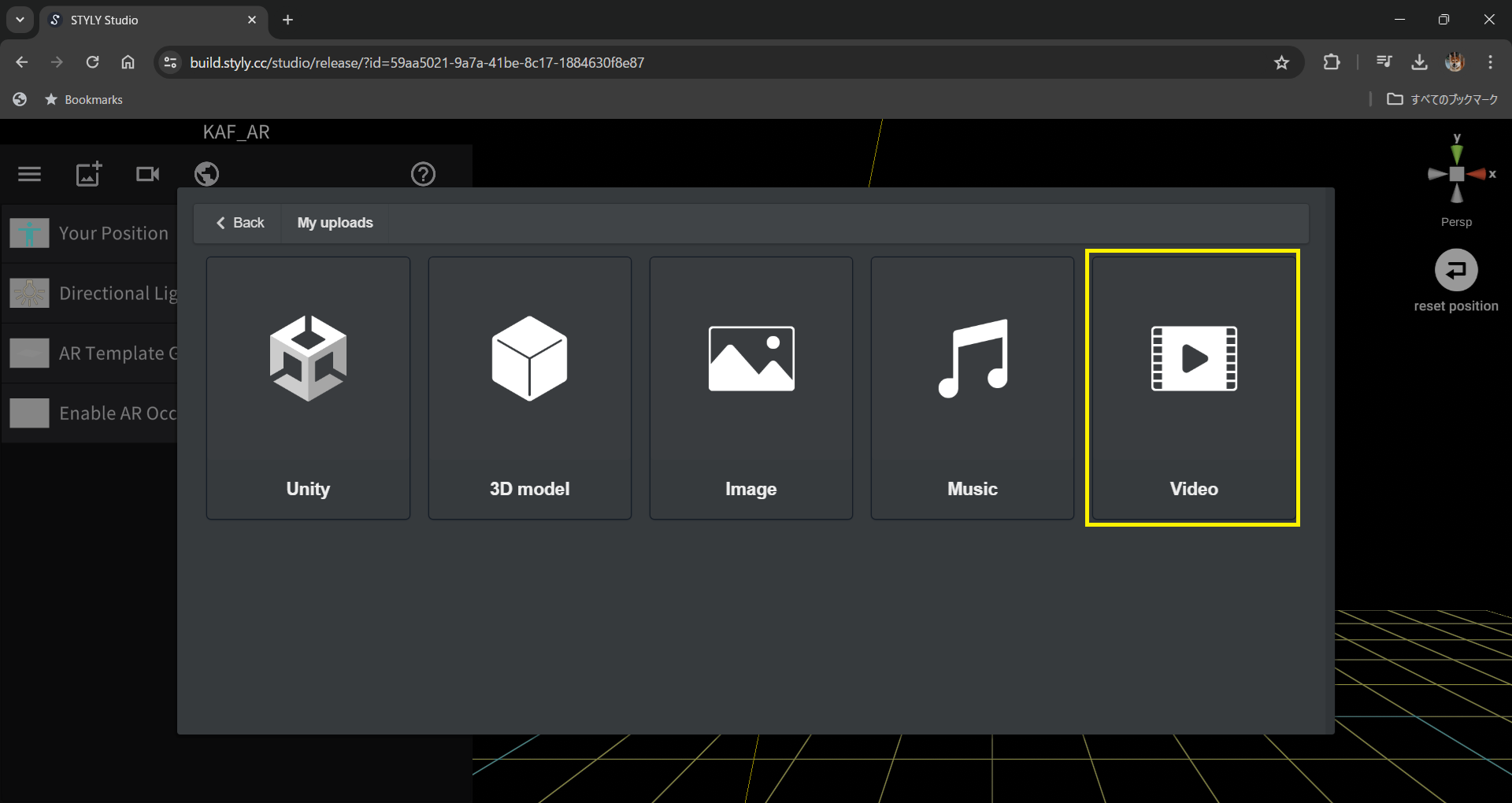Open the media control icon

click(x=1384, y=62)
